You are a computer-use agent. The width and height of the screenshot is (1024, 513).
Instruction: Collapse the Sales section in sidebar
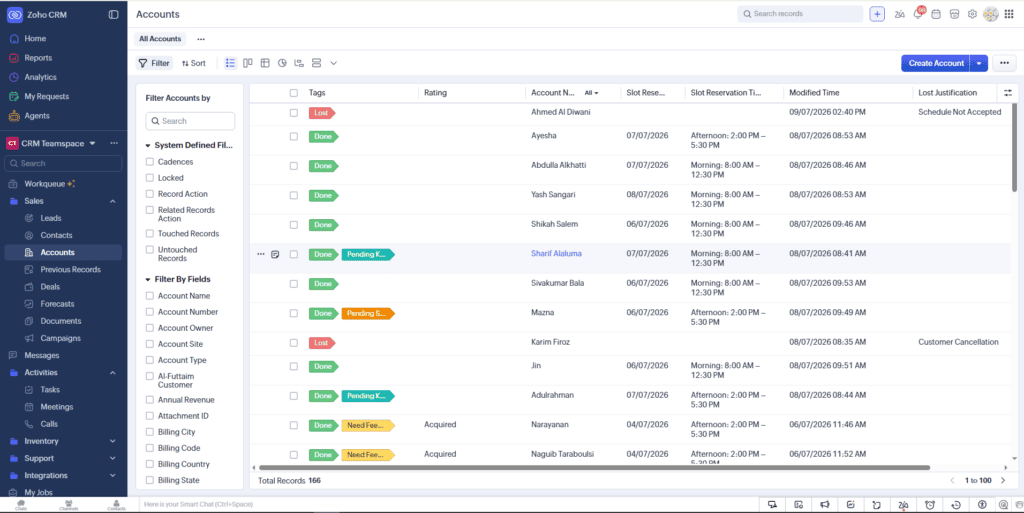112,201
